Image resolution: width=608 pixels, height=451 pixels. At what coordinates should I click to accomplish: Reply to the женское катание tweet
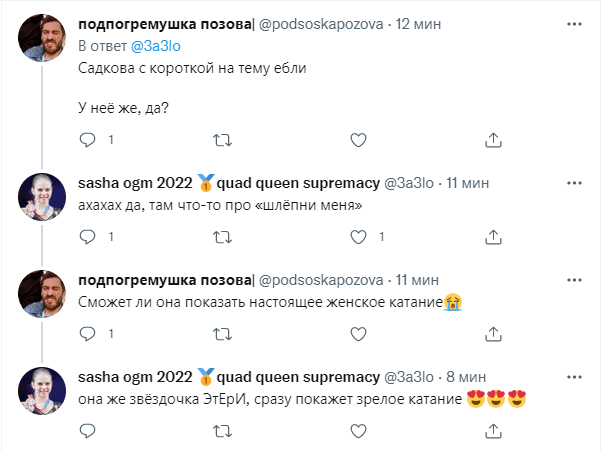tap(88, 333)
